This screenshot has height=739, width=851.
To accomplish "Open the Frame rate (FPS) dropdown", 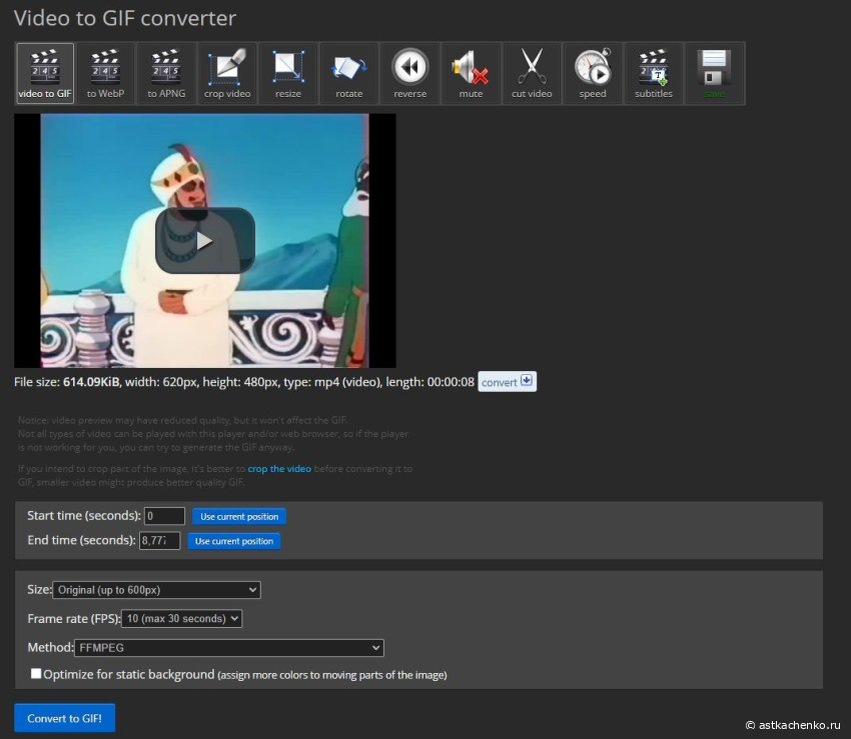I will [x=181, y=619].
